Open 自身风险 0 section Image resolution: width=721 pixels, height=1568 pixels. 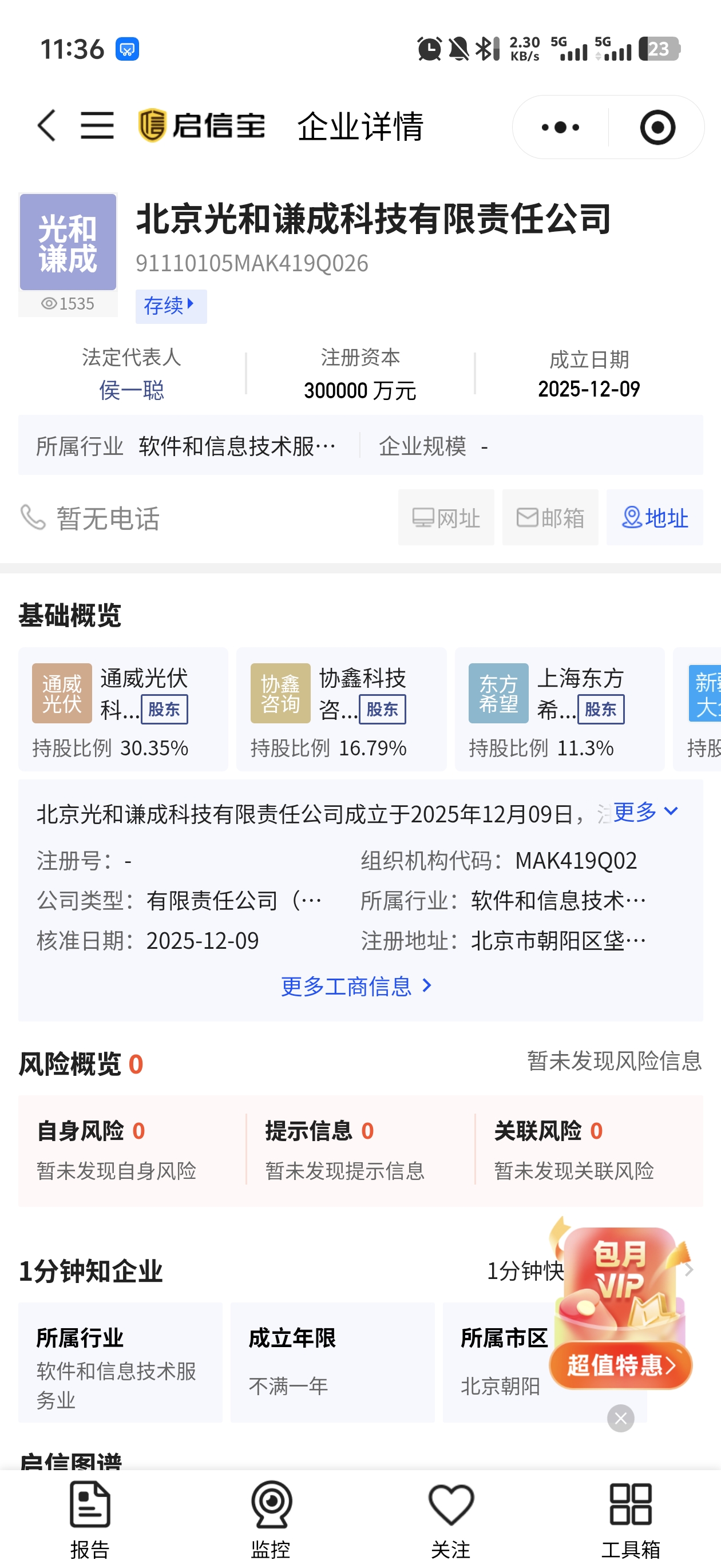coord(132,1150)
